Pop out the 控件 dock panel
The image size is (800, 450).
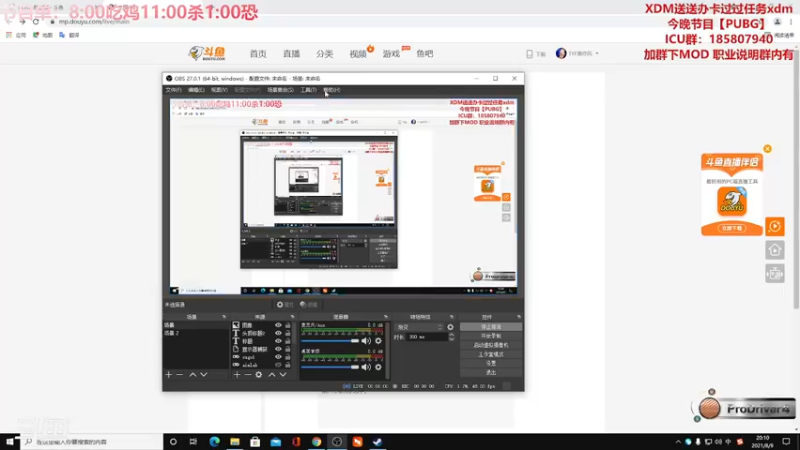(x=519, y=317)
